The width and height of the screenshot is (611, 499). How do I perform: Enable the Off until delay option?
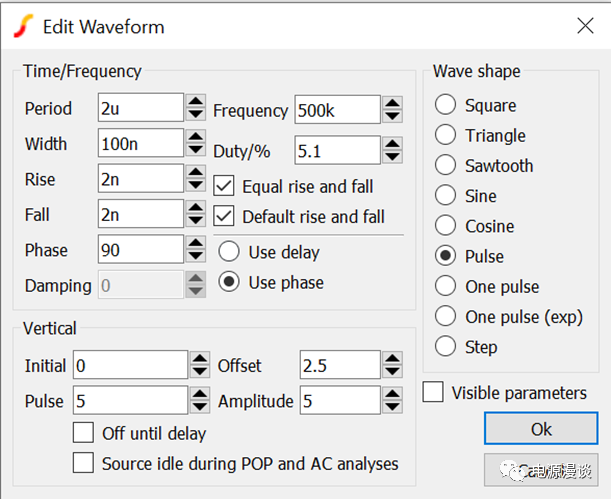(84, 433)
